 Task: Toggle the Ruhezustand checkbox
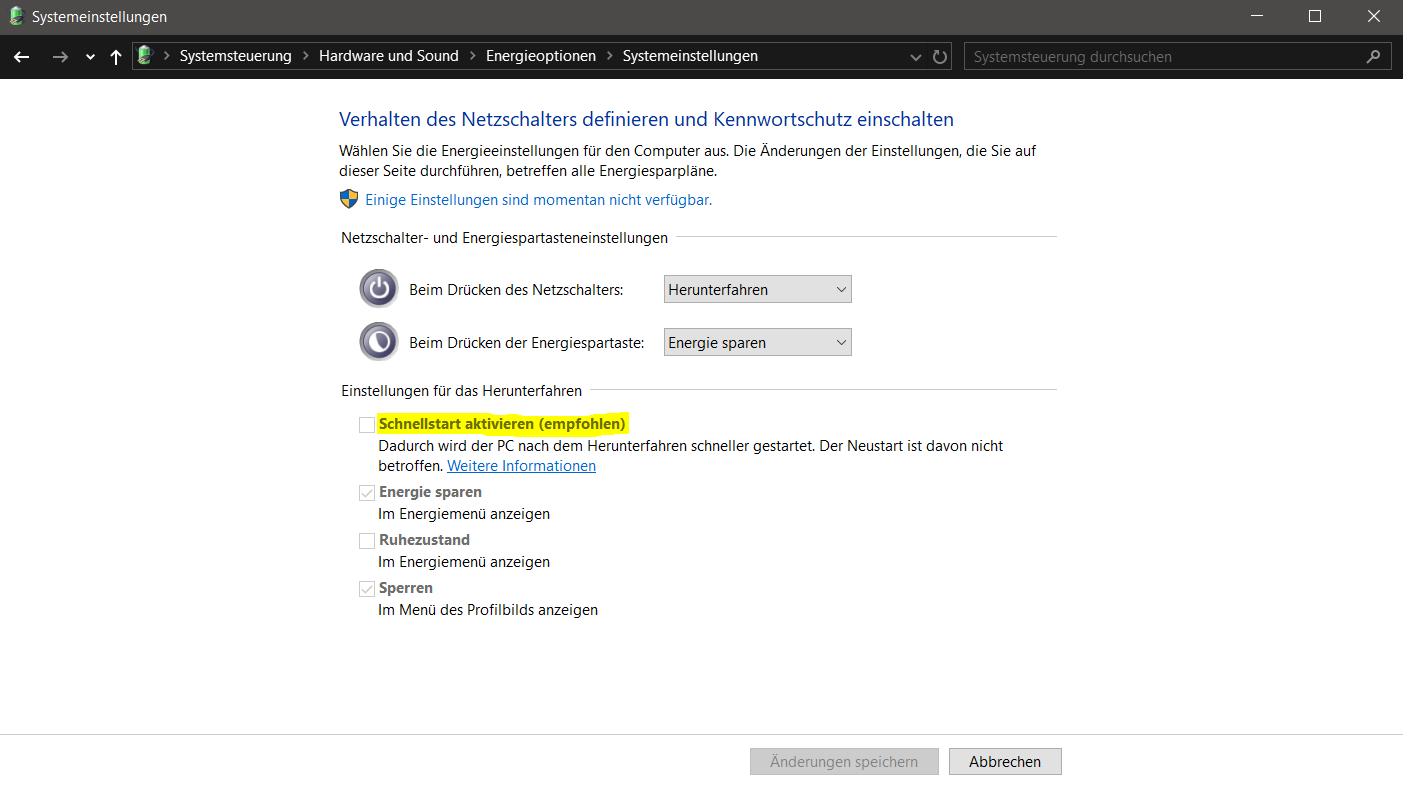(x=367, y=541)
